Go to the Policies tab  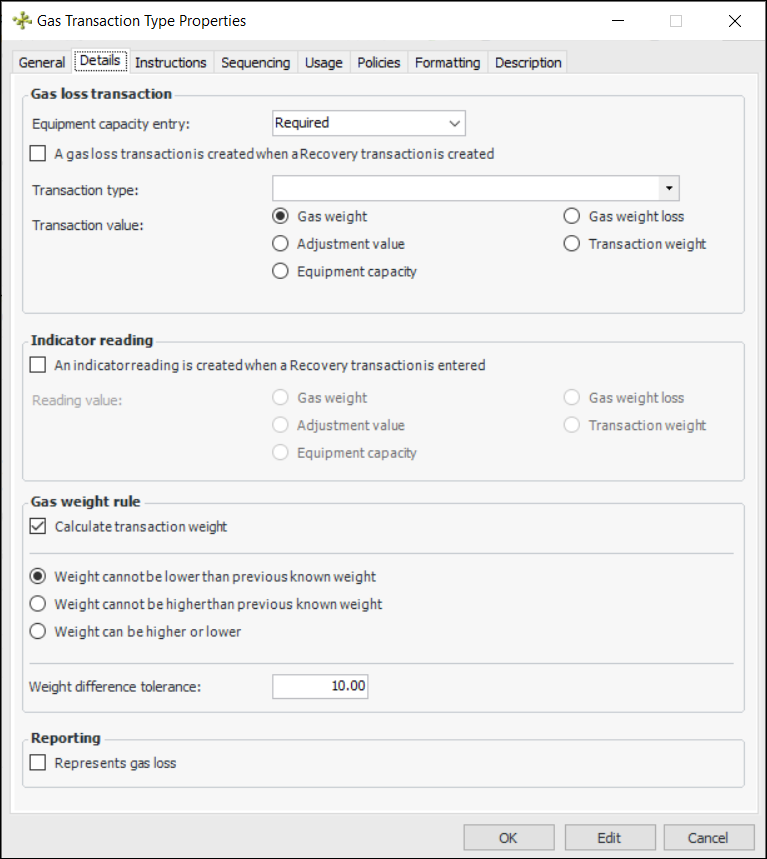[379, 62]
